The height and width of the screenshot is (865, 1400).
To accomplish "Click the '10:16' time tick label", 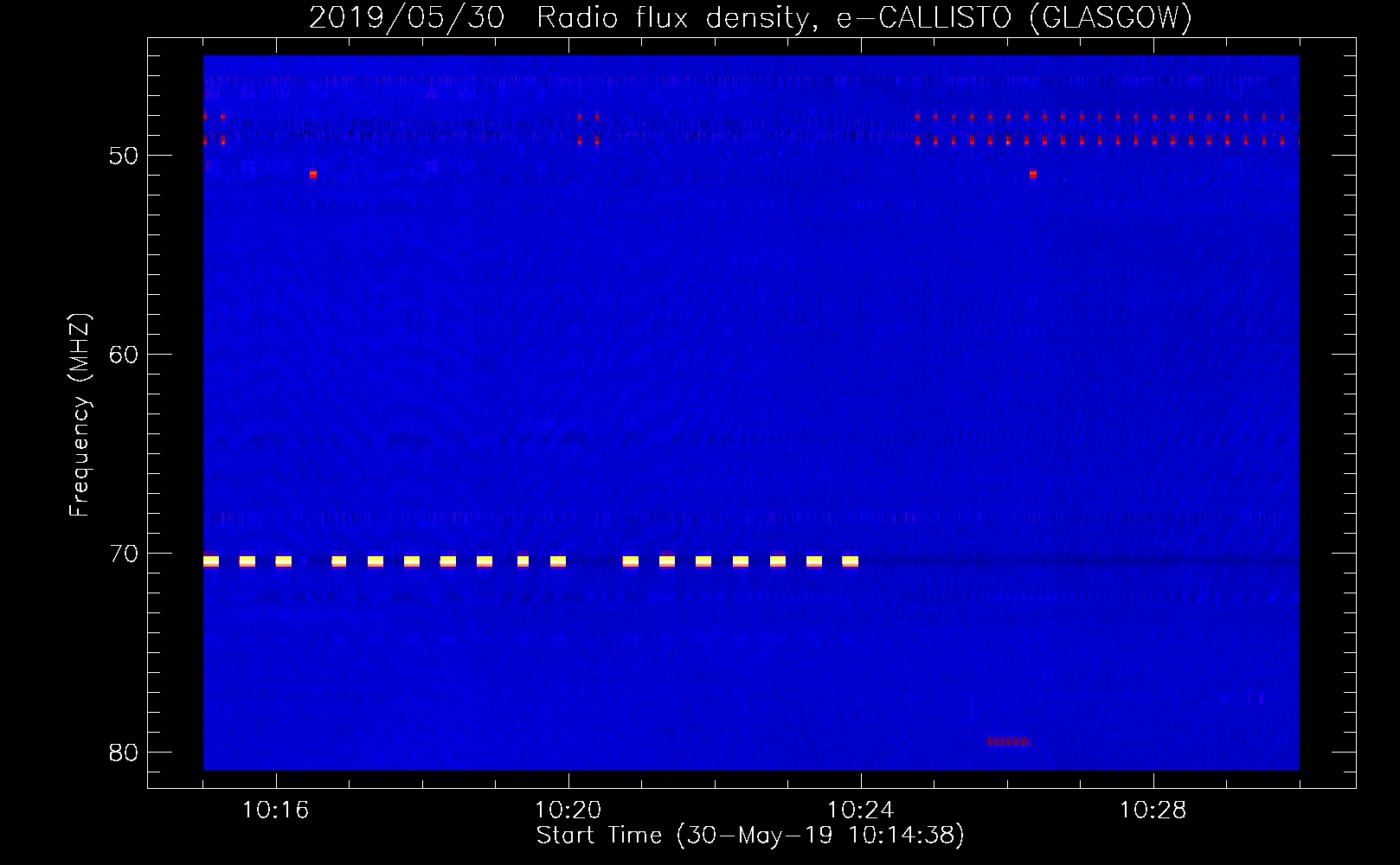I will (275, 811).
